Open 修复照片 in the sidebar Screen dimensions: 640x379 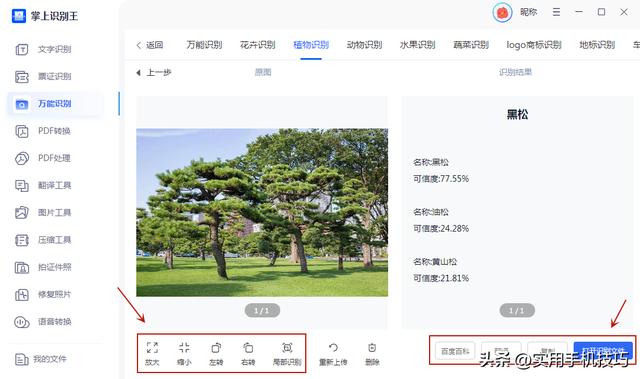tap(43, 295)
